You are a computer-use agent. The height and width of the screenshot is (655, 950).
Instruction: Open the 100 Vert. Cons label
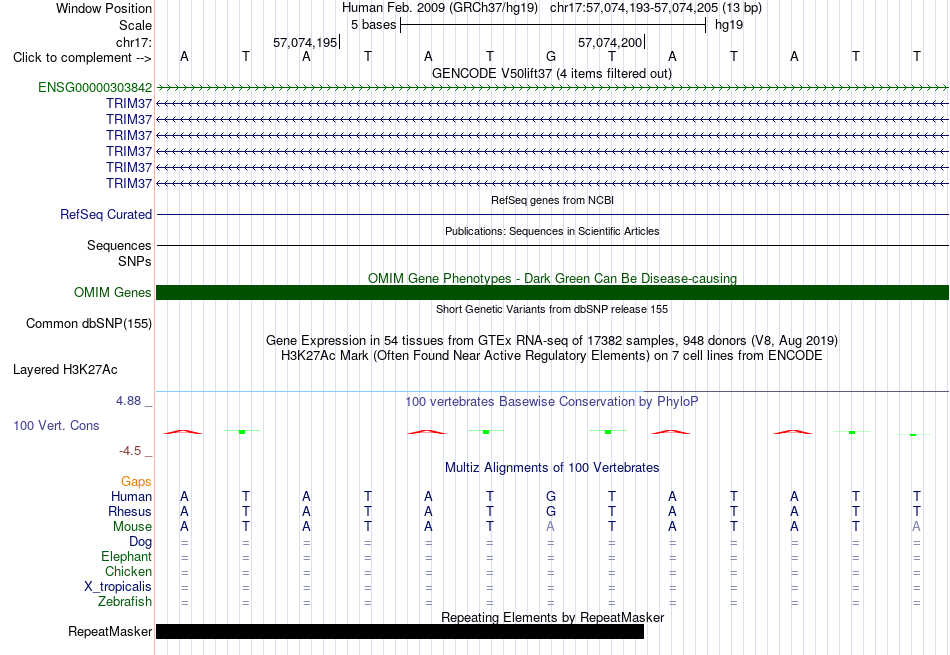pos(56,425)
